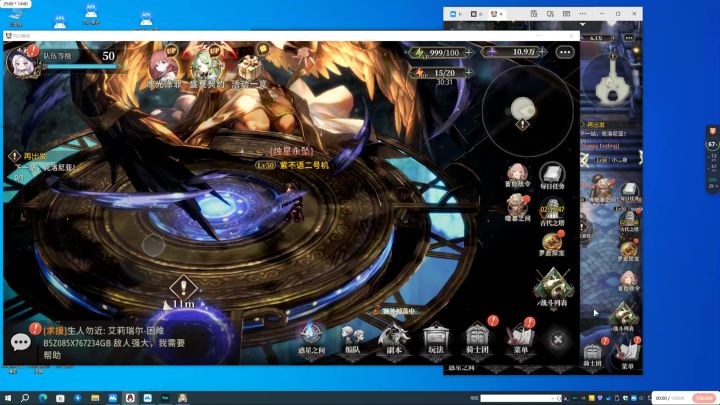The width and height of the screenshot is (720, 405).
Task: Open the 曙暮之间 character icon with red dot
Action: (518, 208)
